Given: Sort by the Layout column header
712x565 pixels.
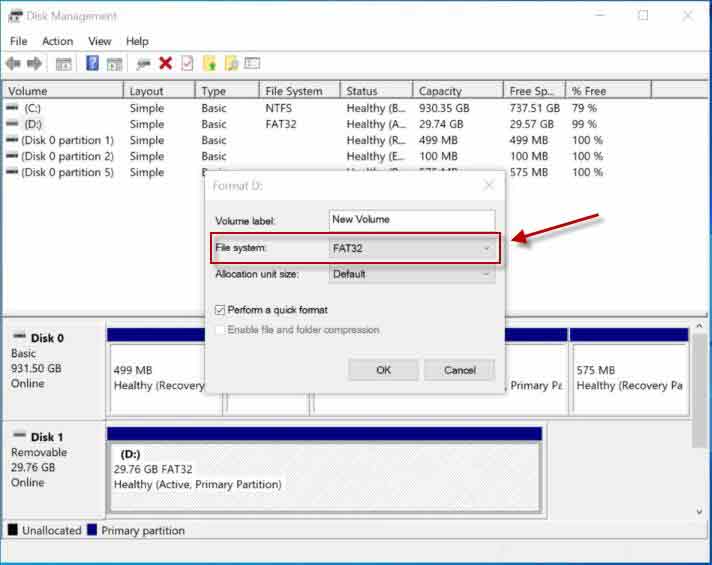Looking at the screenshot, I should 159,91.
